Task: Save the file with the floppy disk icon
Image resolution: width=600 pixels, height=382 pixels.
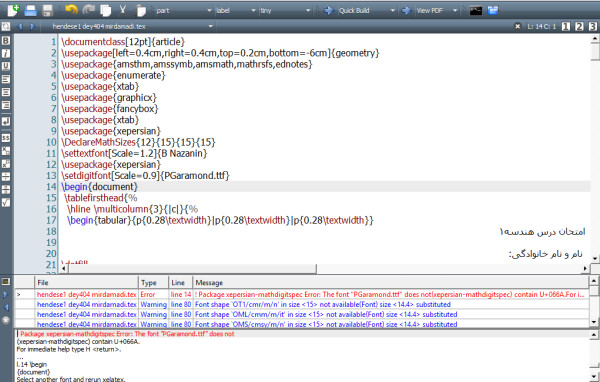Action: [47, 10]
